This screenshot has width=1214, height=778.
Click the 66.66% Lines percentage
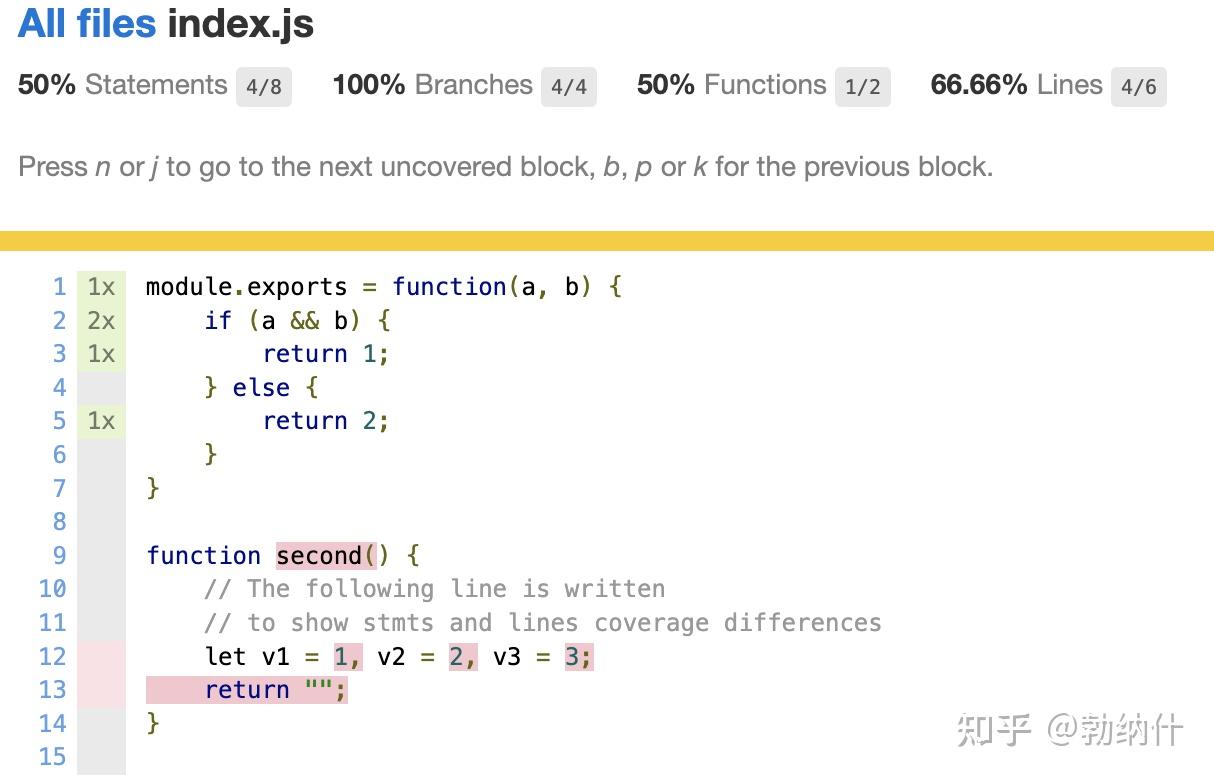[978, 85]
